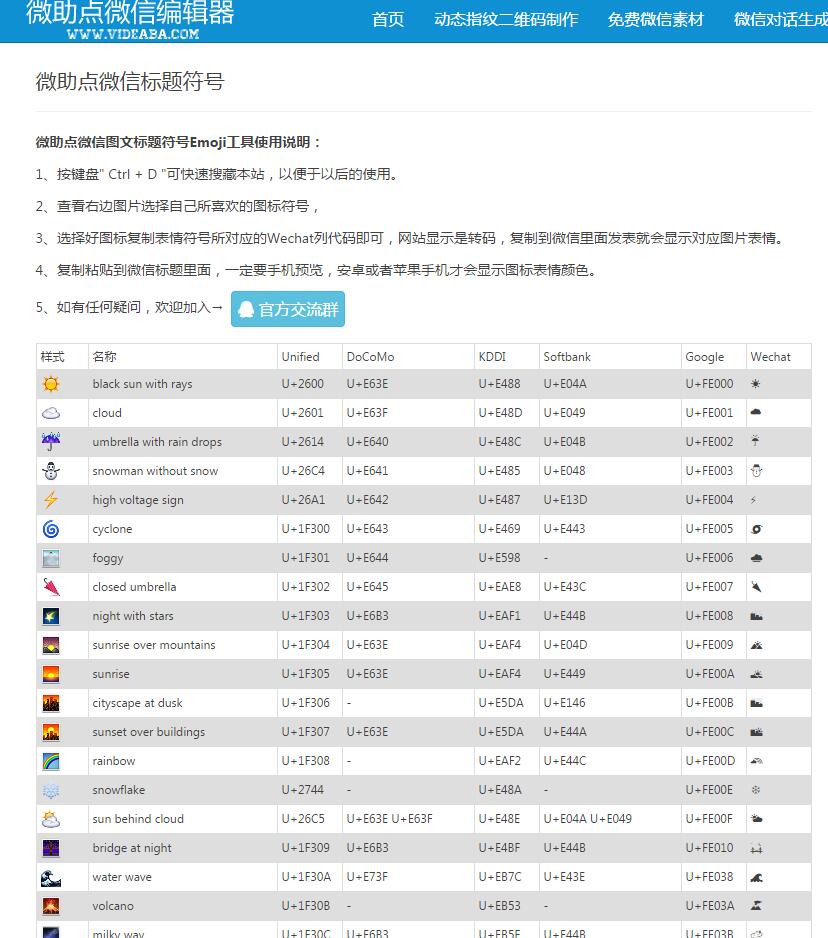Click the cloud emoji icon
828x938 pixels.
pyautogui.click(x=51, y=413)
